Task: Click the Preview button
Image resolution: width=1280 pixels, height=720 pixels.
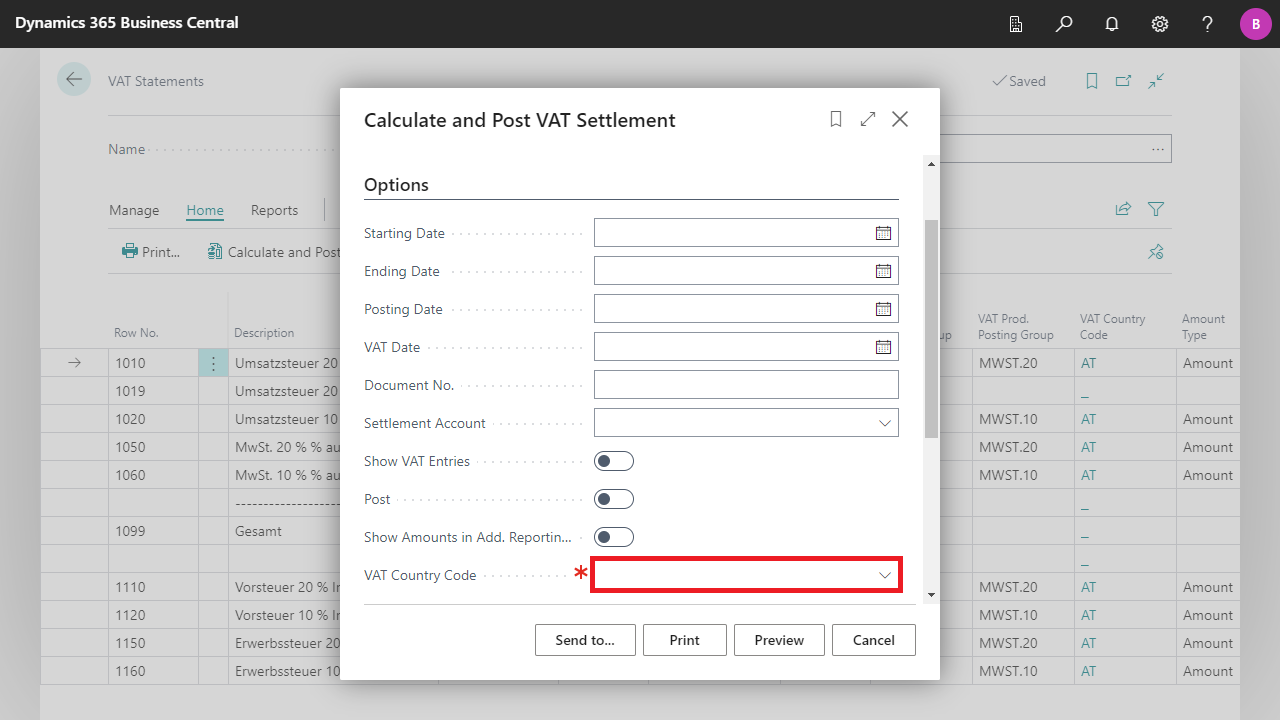Action: pyautogui.click(x=779, y=640)
